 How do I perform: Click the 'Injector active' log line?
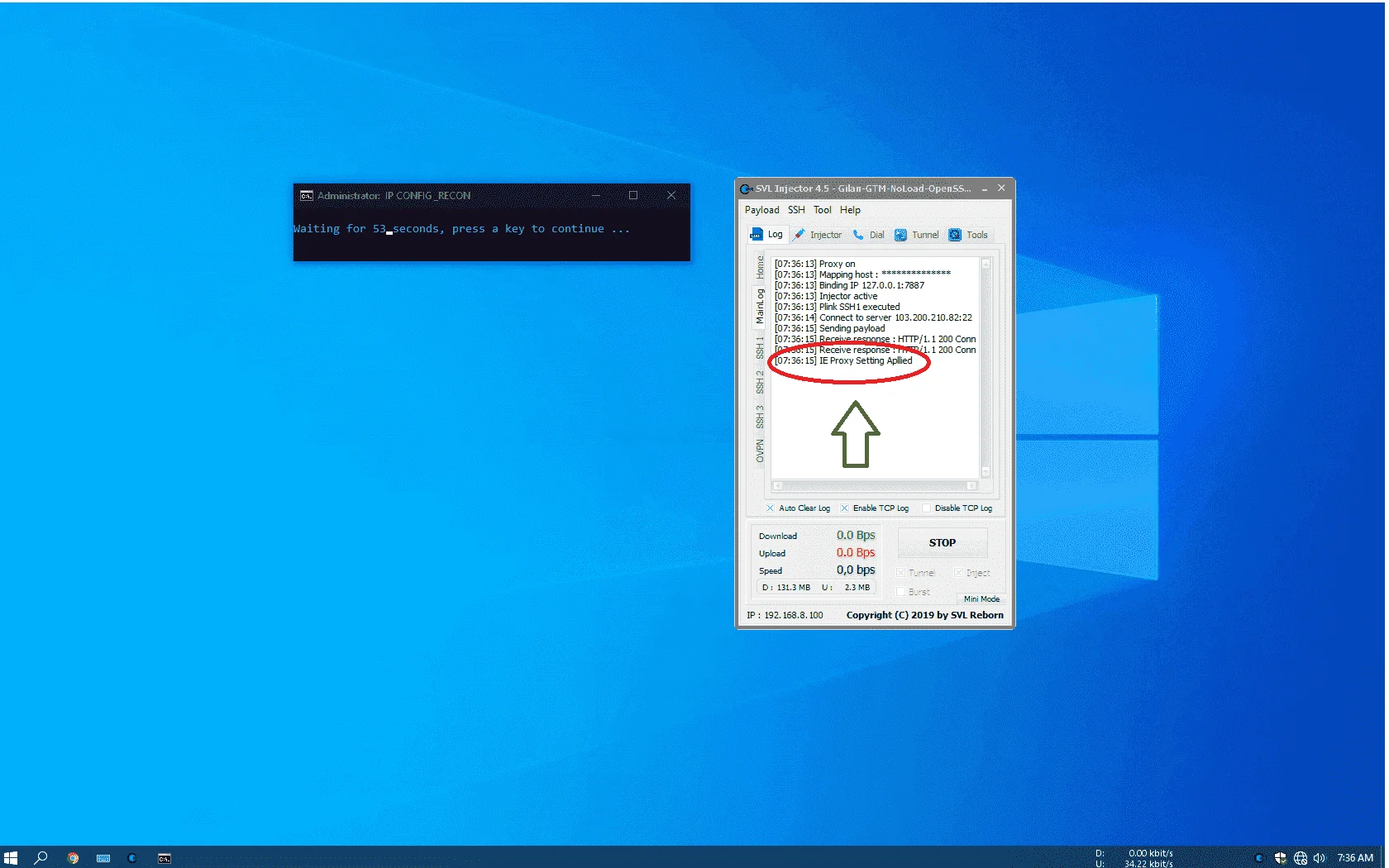pos(826,297)
